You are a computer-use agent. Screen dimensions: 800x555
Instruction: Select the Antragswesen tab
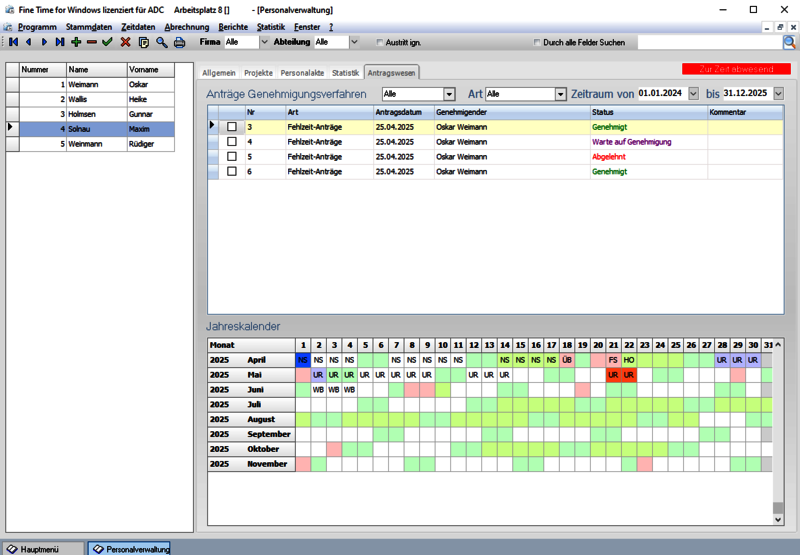pos(391,73)
